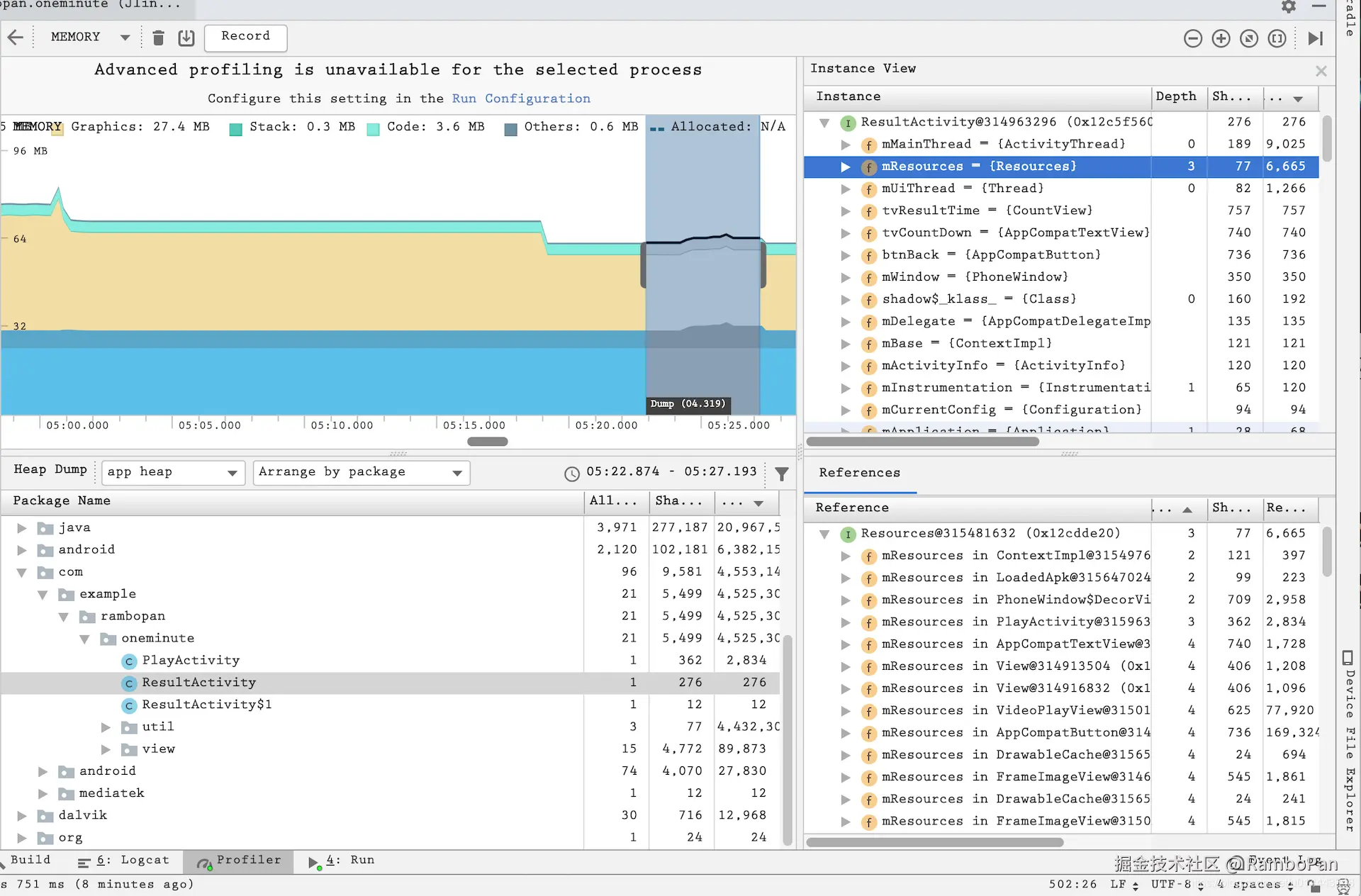
Task: Click the filter funnel icon in heap dump
Action: click(x=781, y=474)
